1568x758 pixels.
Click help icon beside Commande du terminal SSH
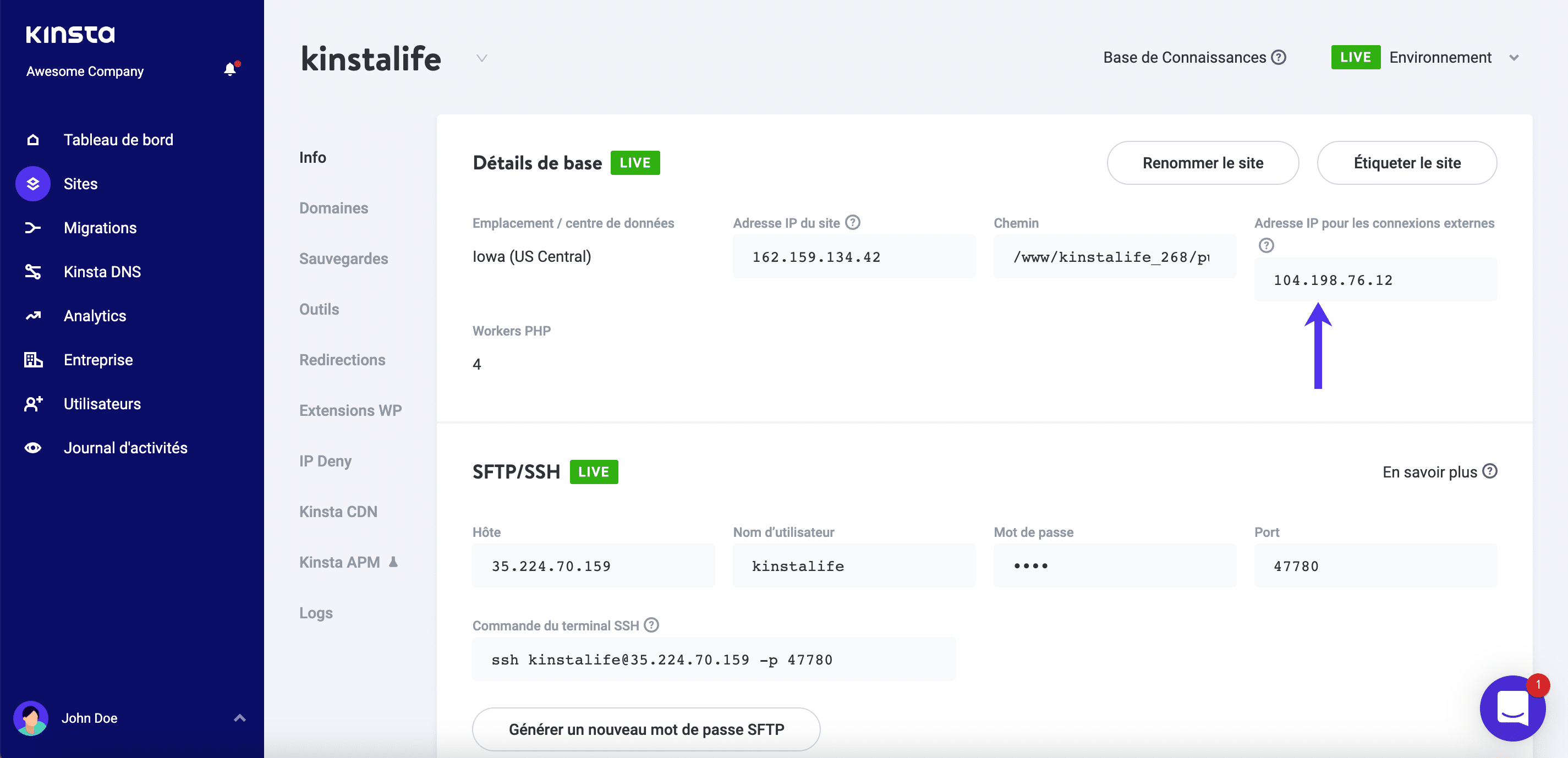(651, 625)
